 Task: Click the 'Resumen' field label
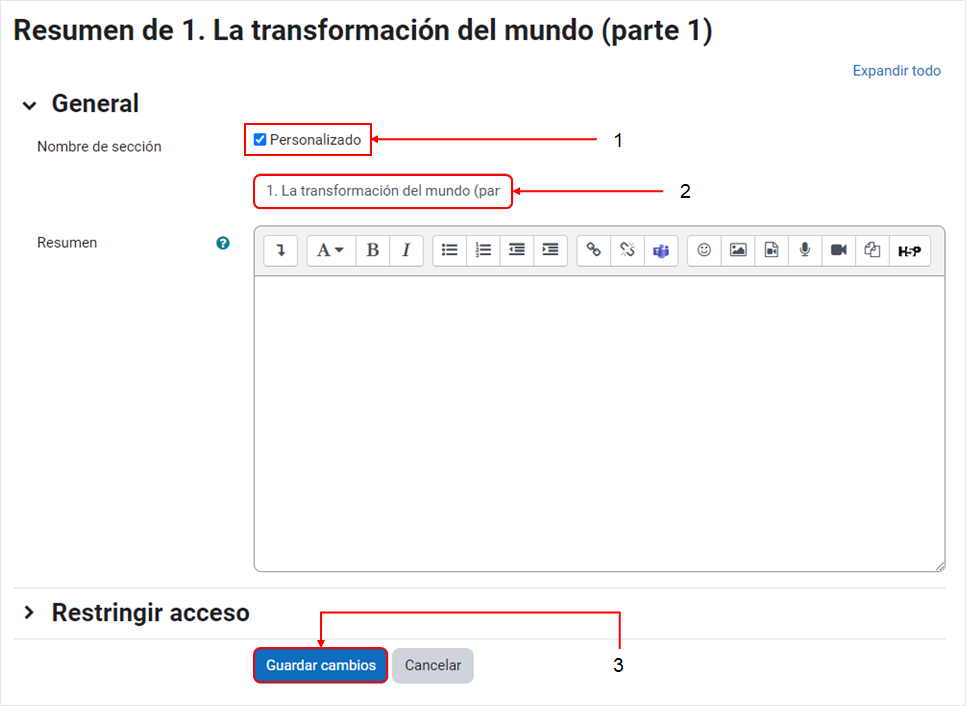67,243
